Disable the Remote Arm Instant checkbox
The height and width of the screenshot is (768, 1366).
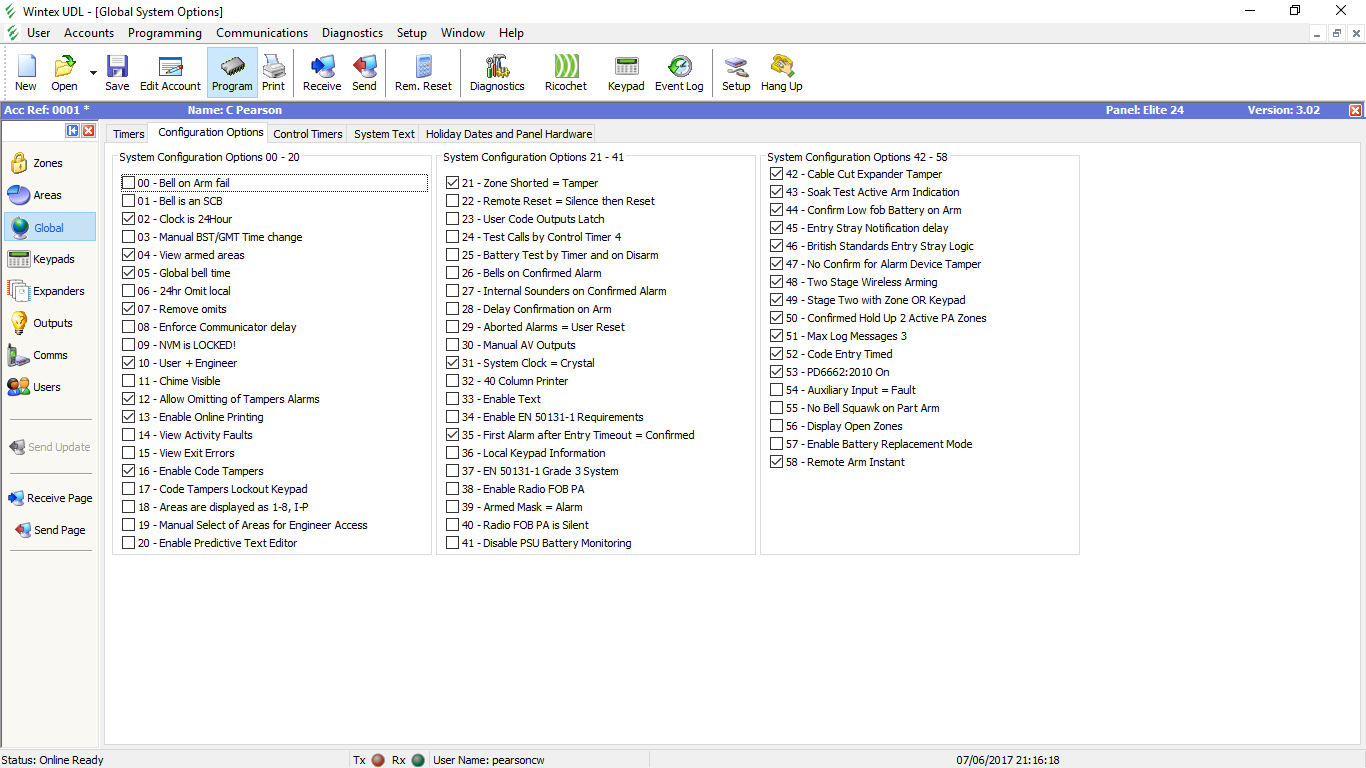pos(777,463)
